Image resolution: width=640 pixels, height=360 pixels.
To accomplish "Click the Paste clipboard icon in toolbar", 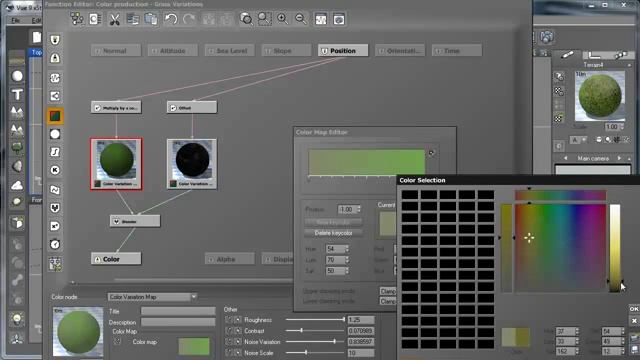I will (151, 19).
